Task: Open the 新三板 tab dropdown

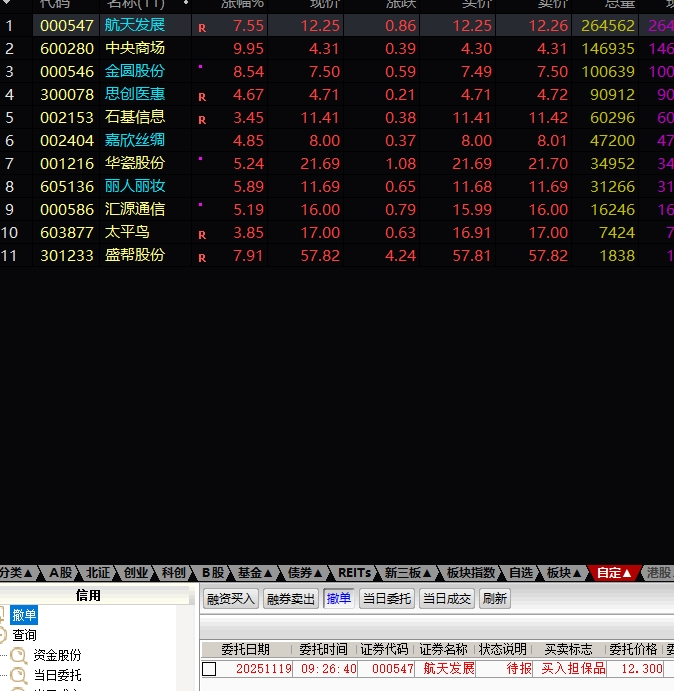Action: pyautogui.click(x=408, y=573)
